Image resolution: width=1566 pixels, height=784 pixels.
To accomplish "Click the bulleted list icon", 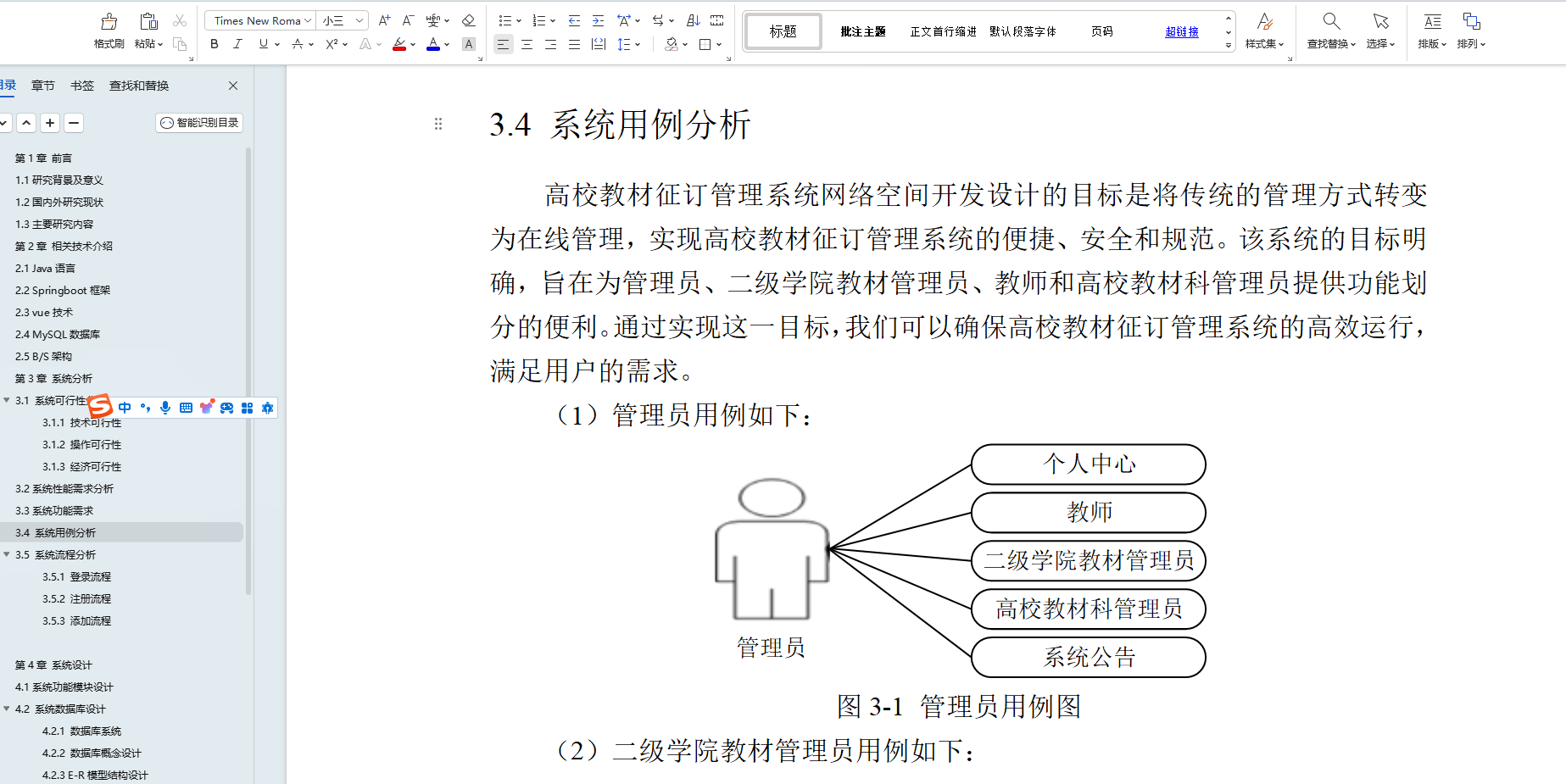I will (x=504, y=19).
